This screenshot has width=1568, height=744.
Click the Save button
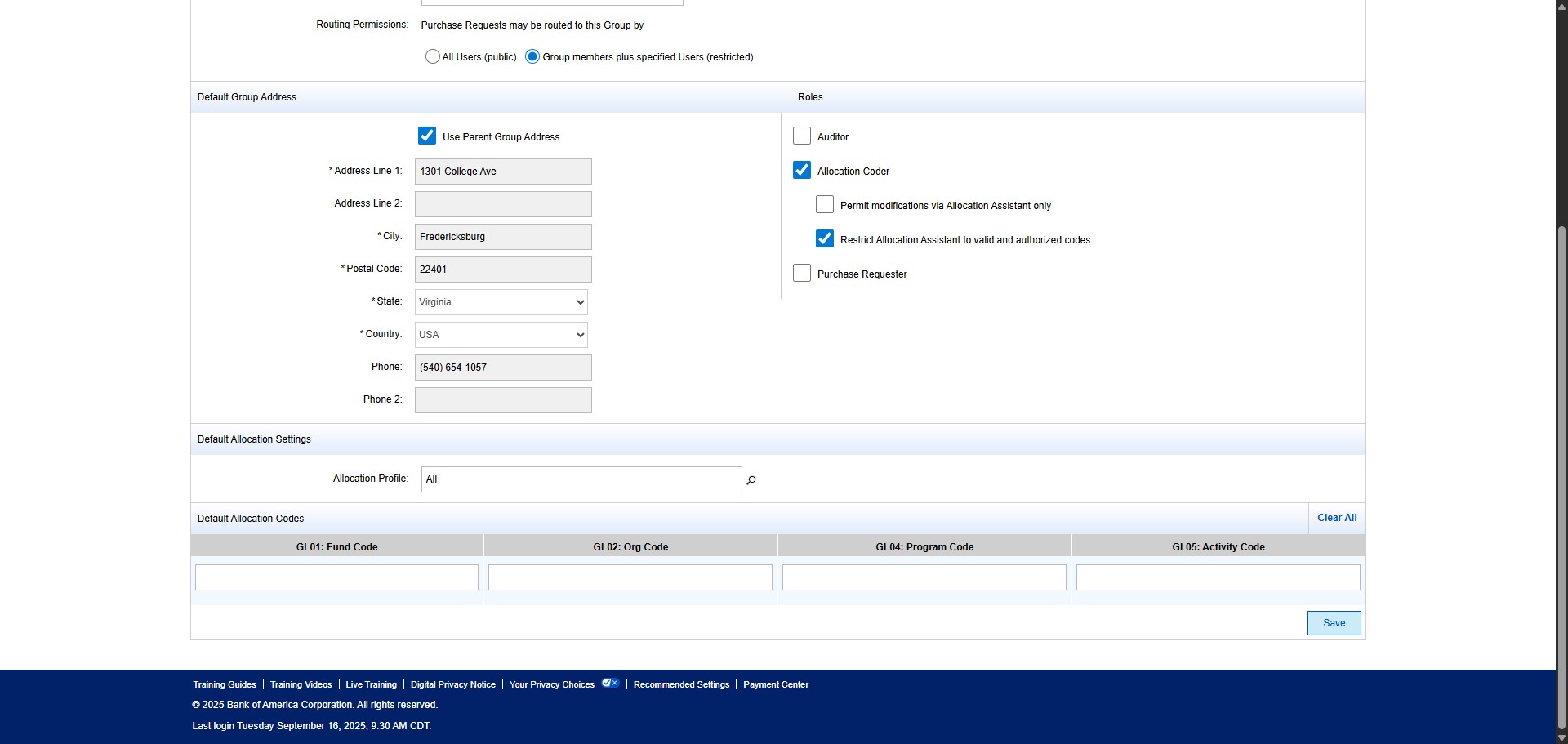tap(1334, 623)
